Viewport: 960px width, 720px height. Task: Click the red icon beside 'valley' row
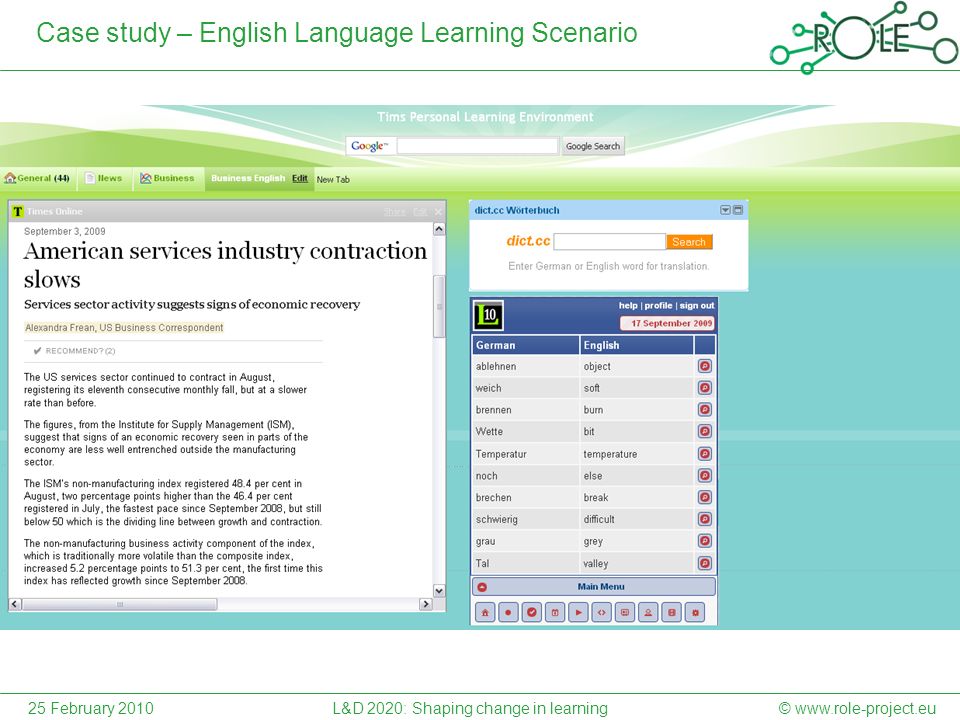pyautogui.click(x=705, y=563)
